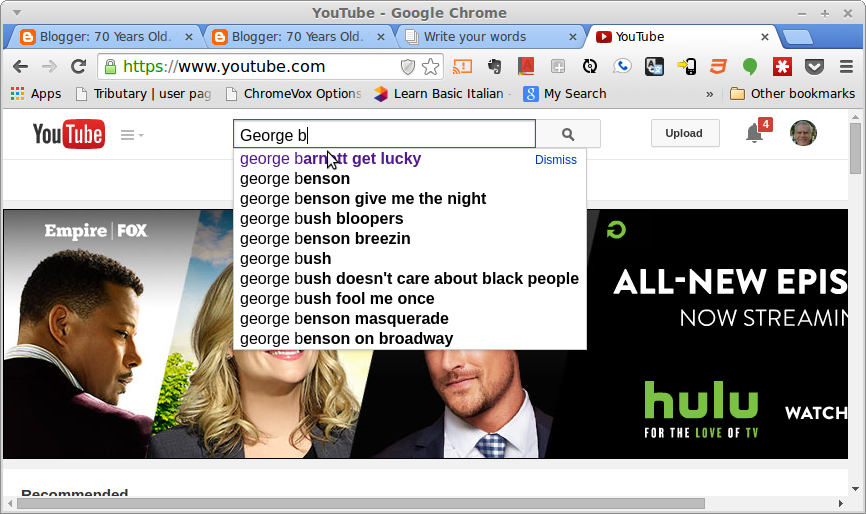866x514 pixels.
Task: Click the Chromecast extension icon
Action: (x=462, y=67)
